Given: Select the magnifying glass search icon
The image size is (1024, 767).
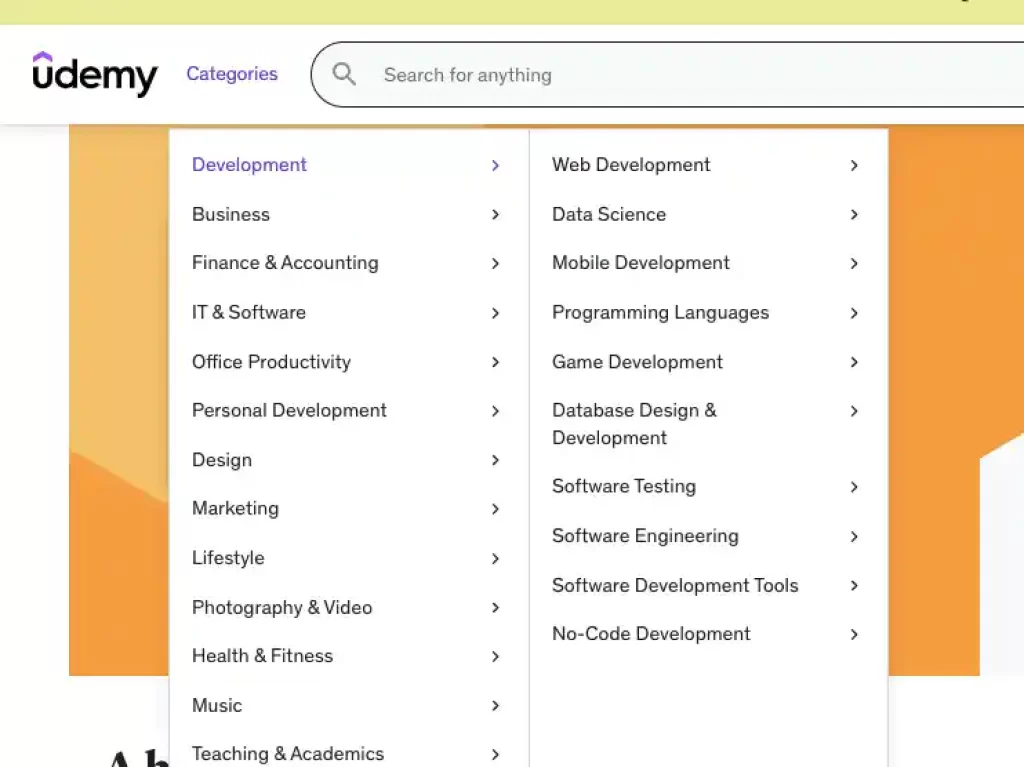Looking at the screenshot, I should coord(344,74).
